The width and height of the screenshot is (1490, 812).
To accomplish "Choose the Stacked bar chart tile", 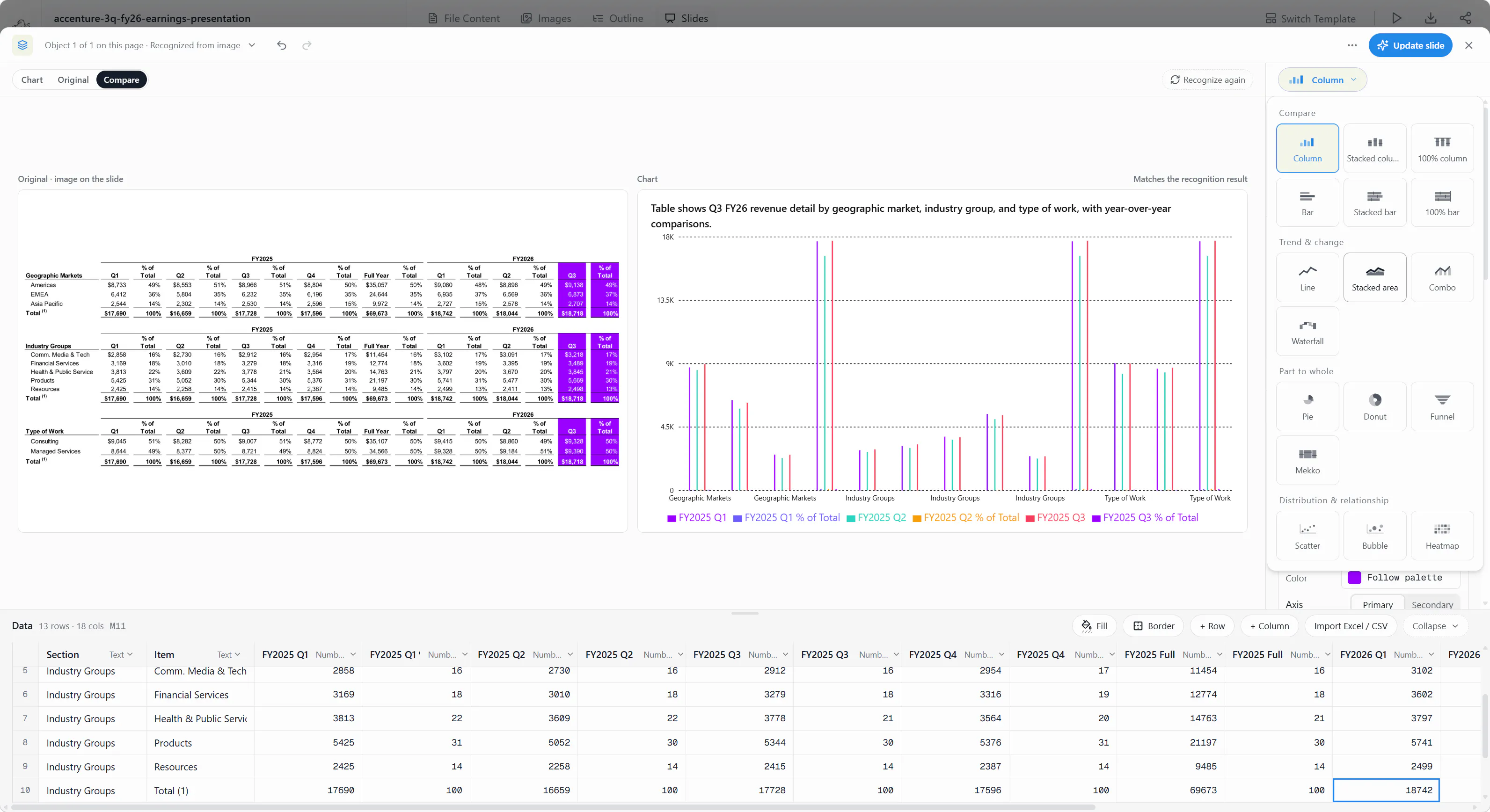I will [x=1374, y=202].
